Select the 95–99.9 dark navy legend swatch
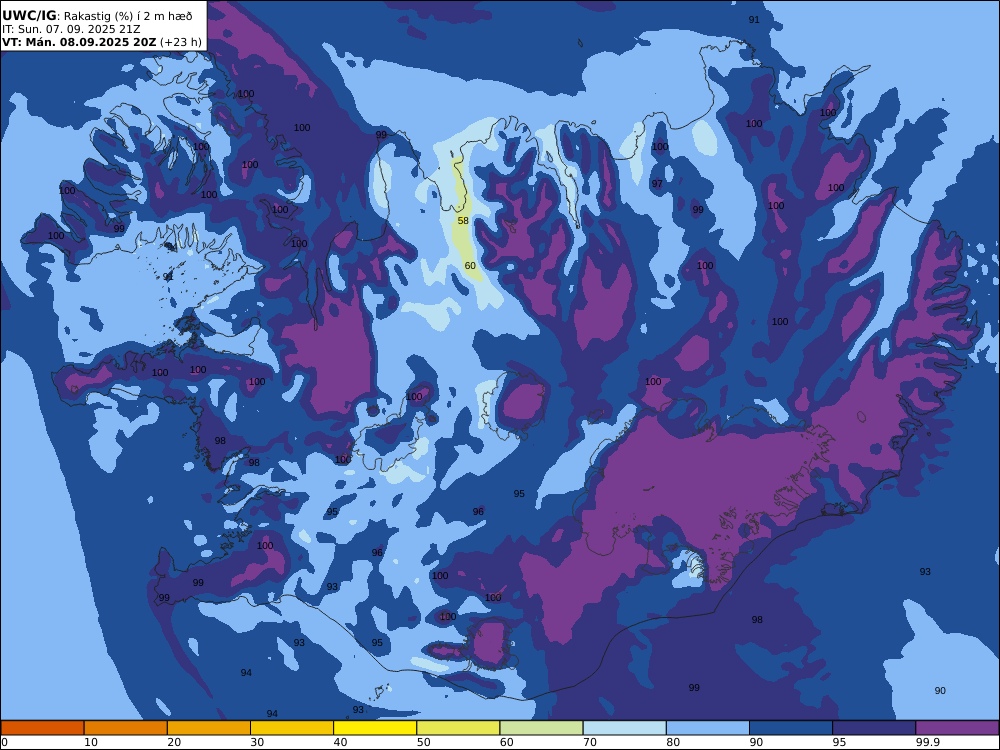This screenshot has height=750, width=1000. point(874,728)
